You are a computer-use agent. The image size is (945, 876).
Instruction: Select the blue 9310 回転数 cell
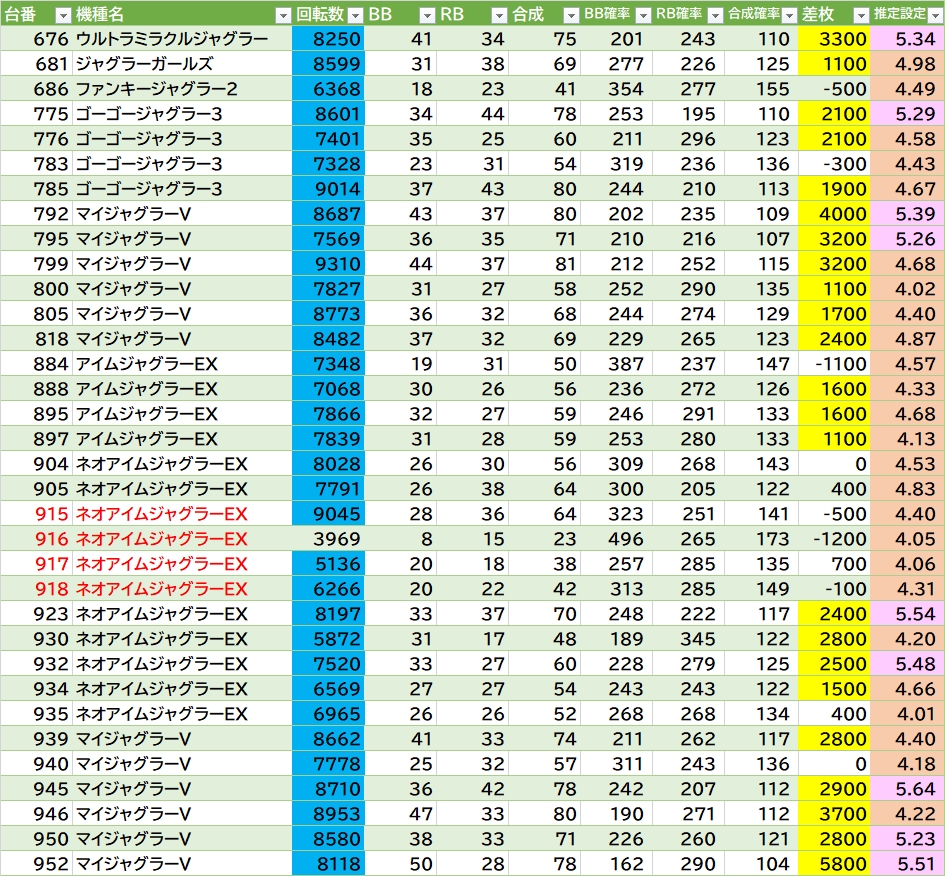(328, 264)
